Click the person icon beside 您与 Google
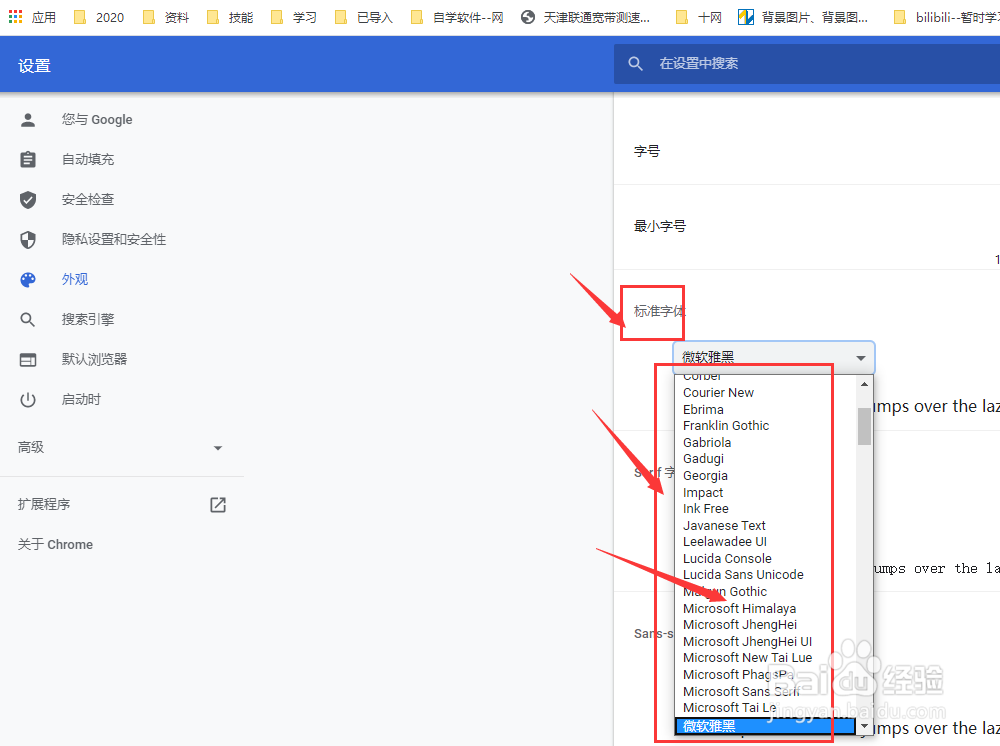The width and height of the screenshot is (1000, 746). pos(27,119)
